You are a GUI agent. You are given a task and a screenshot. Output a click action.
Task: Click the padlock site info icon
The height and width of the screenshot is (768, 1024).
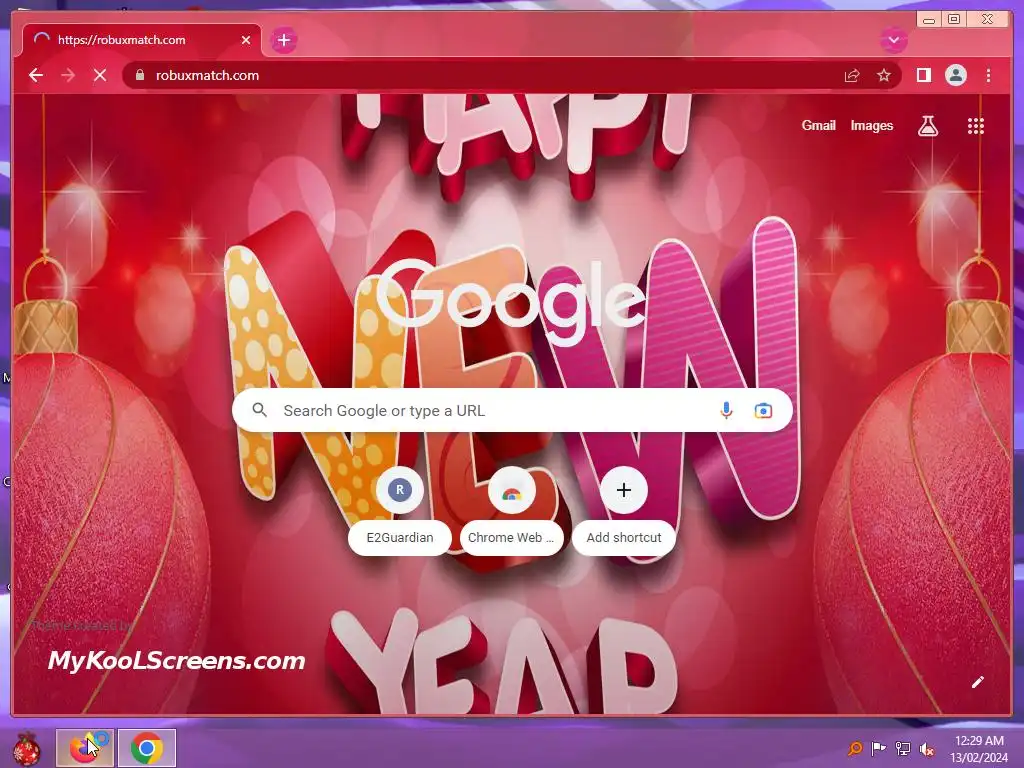pos(139,75)
